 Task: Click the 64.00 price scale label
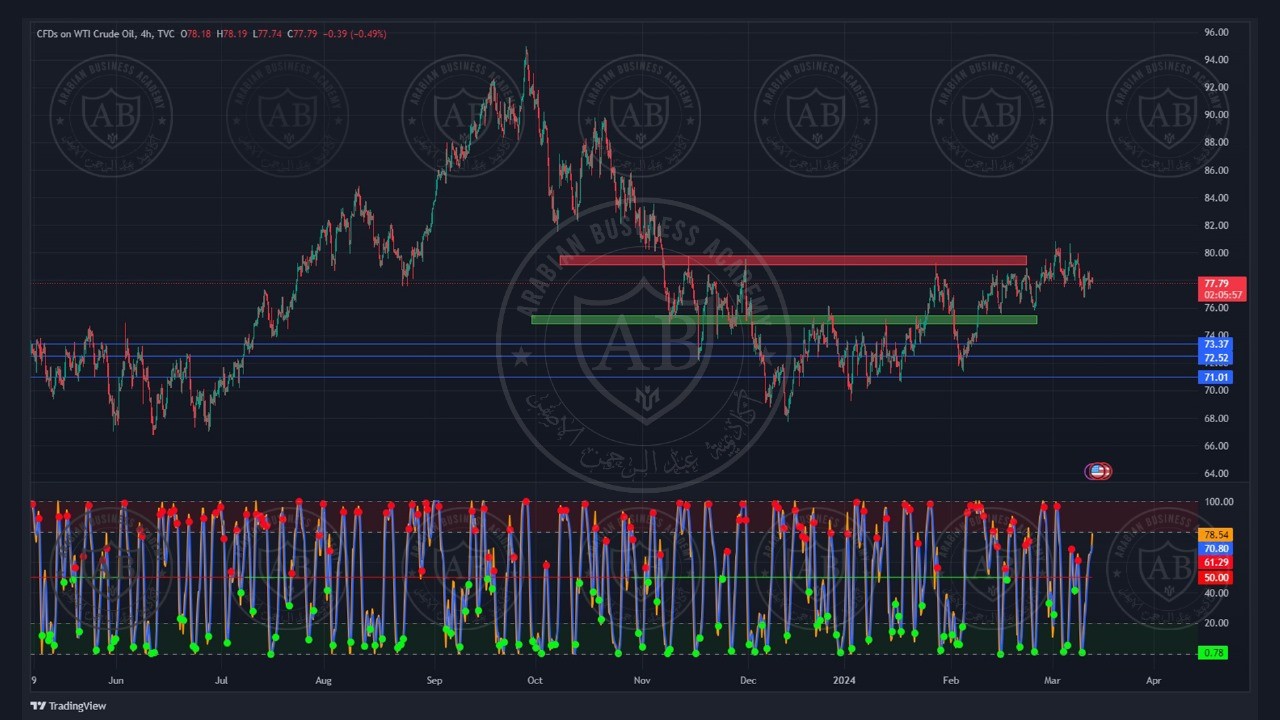point(1216,474)
